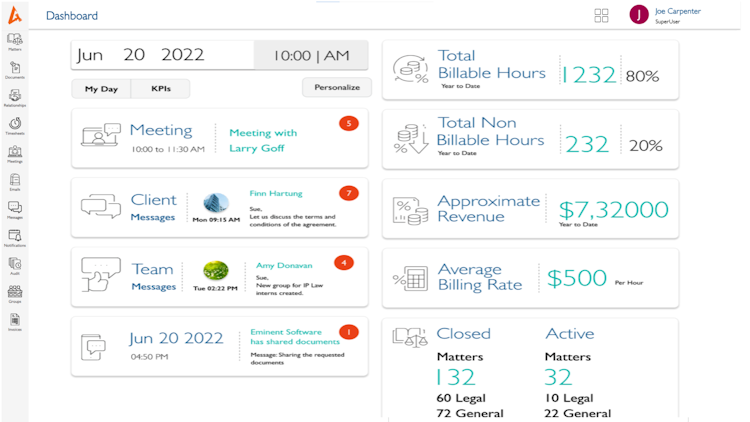Click the red Client Messages count badge

click(348, 193)
